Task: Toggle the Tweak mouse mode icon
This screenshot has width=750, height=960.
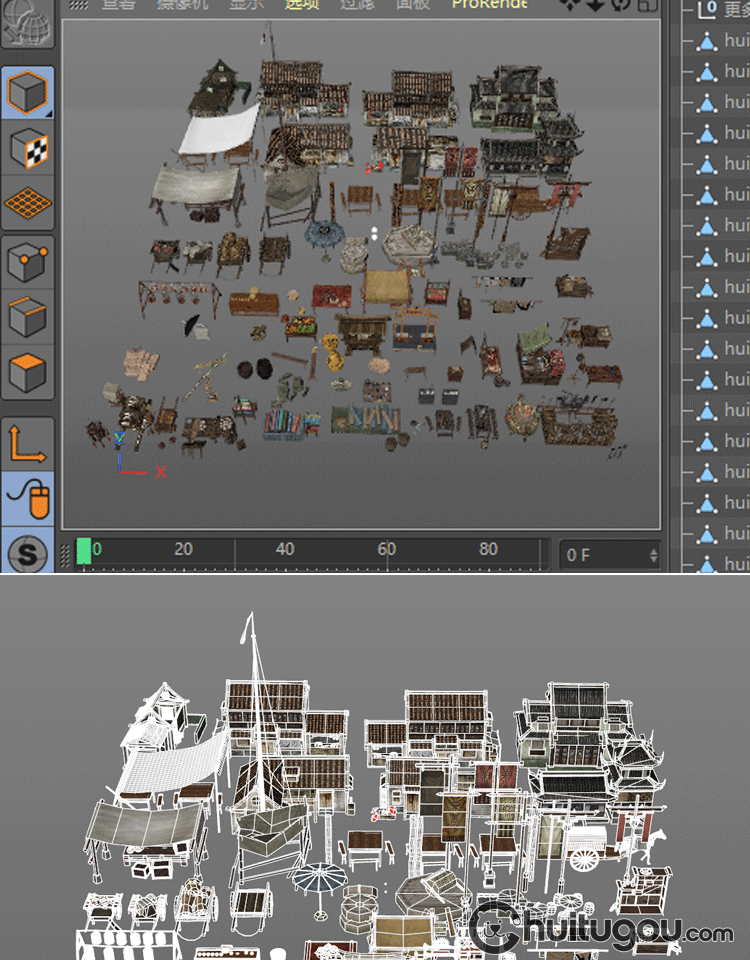Action: [x=27, y=497]
